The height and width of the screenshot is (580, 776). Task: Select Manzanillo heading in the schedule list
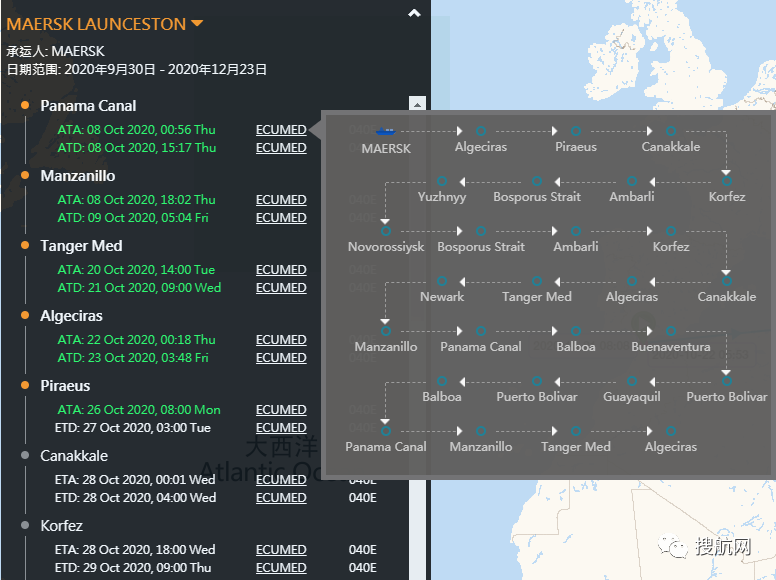[x=78, y=176]
